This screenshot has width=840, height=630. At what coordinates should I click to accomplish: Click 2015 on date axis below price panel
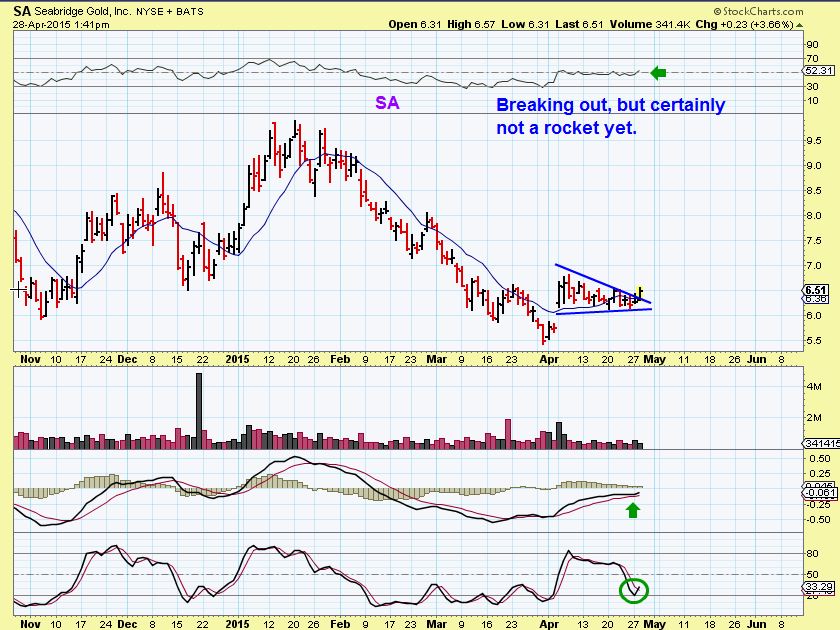pos(237,359)
